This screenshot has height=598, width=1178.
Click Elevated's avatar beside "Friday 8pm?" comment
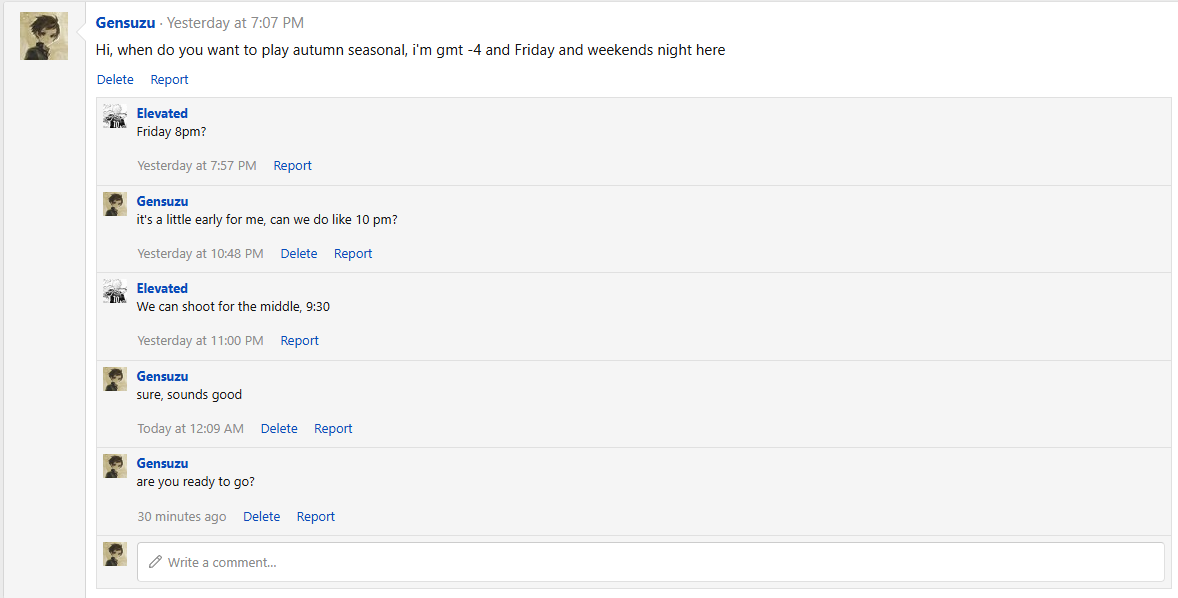pyautogui.click(x=114, y=116)
